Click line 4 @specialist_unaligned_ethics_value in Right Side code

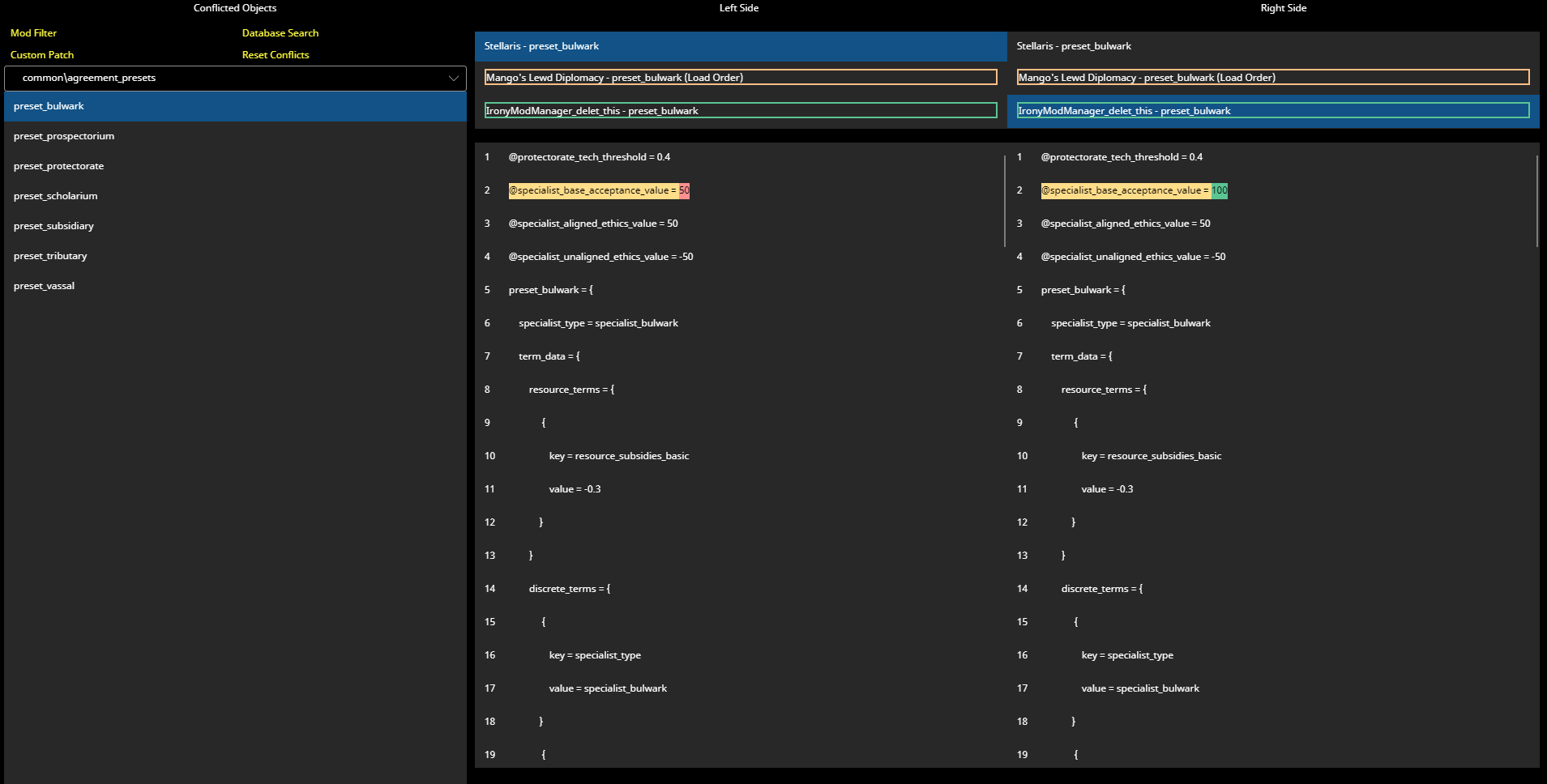1133,257
